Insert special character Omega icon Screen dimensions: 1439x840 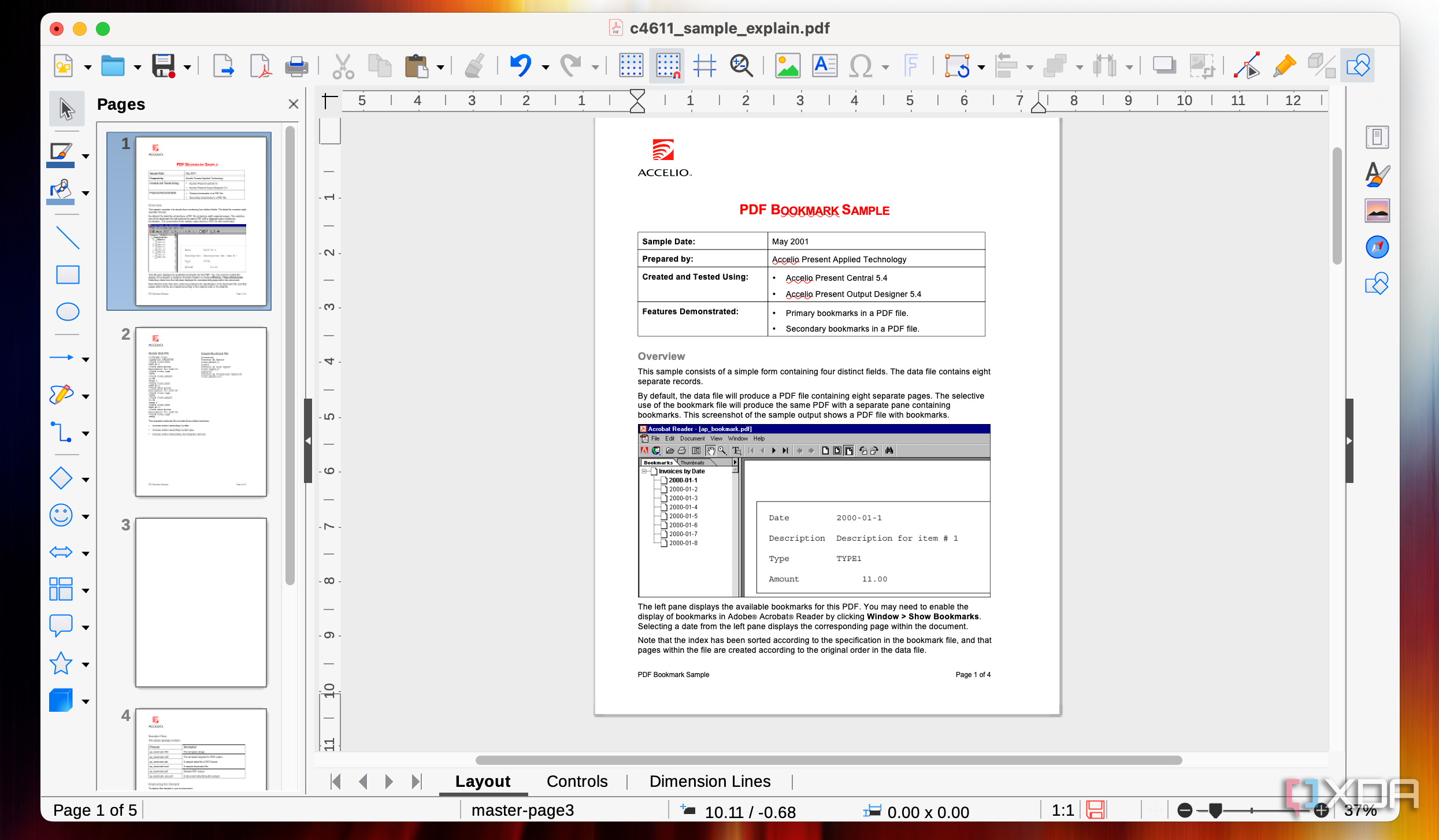coord(861,66)
